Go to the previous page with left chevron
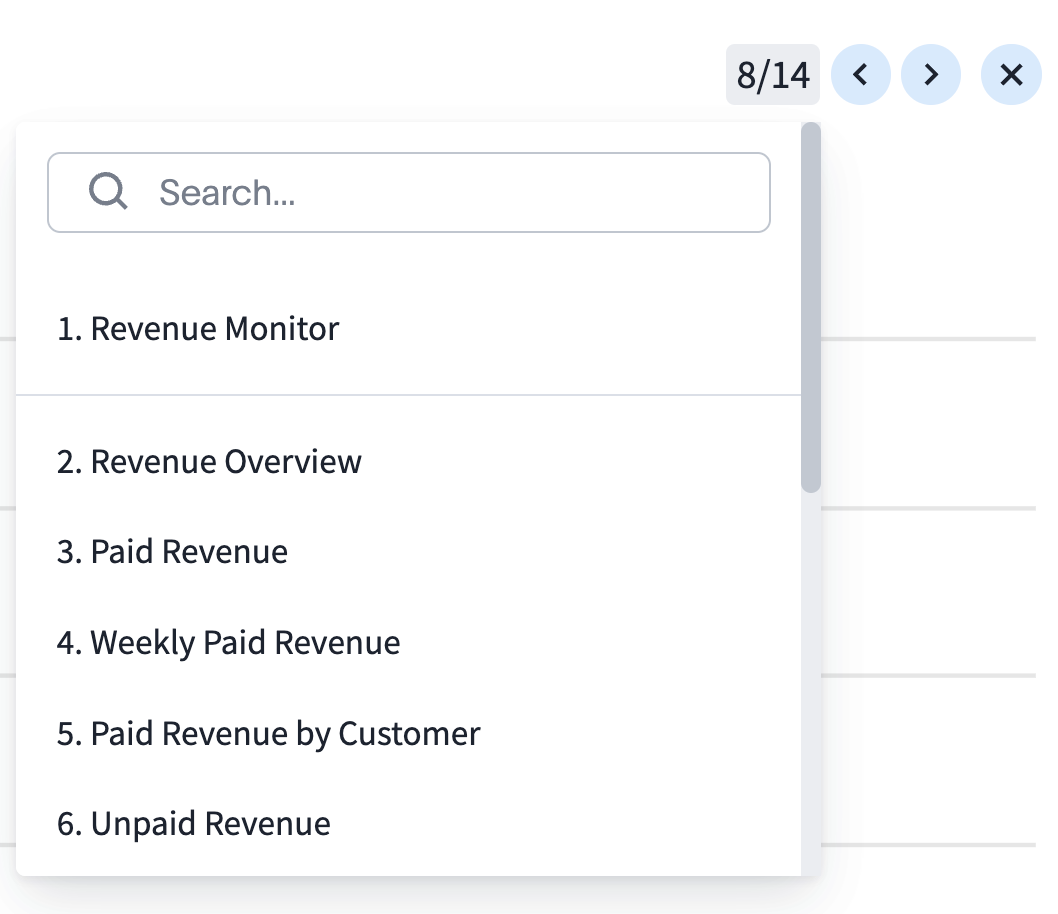This screenshot has width=1058, height=914. [860, 75]
